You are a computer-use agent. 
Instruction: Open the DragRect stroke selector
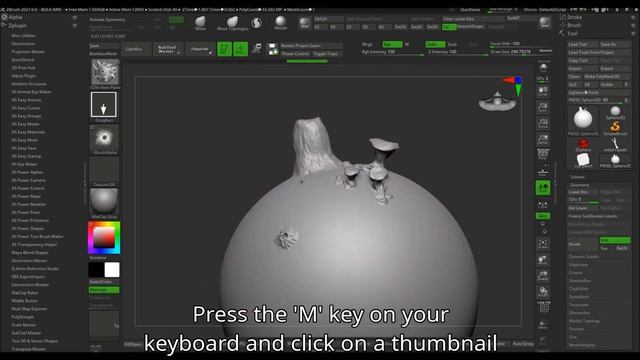point(104,105)
